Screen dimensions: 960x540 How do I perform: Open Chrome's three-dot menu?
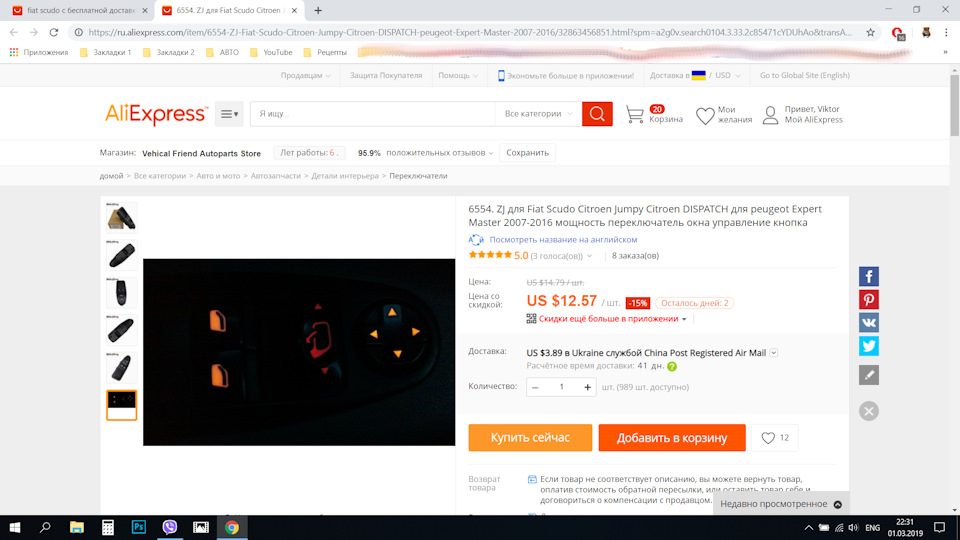tap(946, 32)
